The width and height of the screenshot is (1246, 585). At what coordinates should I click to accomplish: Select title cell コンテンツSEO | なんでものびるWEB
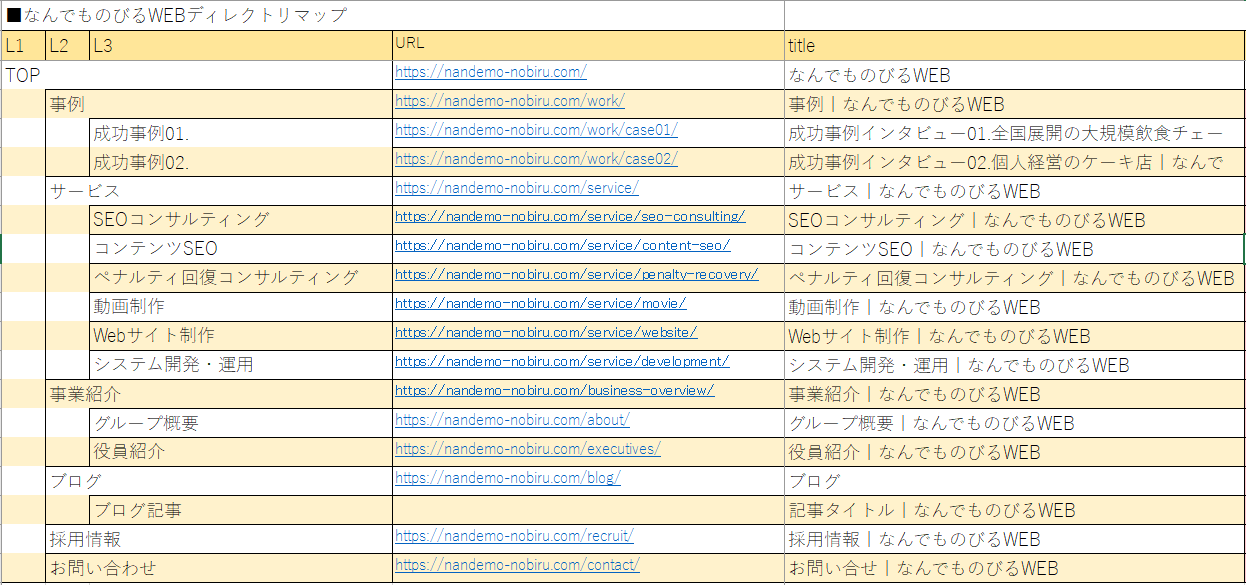point(1015,249)
